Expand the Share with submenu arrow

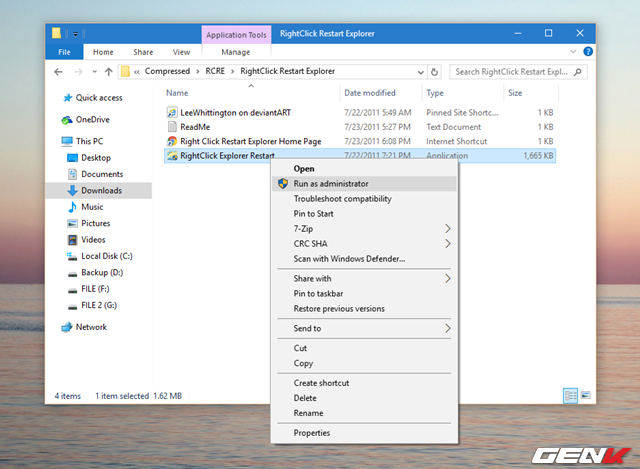(448, 279)
